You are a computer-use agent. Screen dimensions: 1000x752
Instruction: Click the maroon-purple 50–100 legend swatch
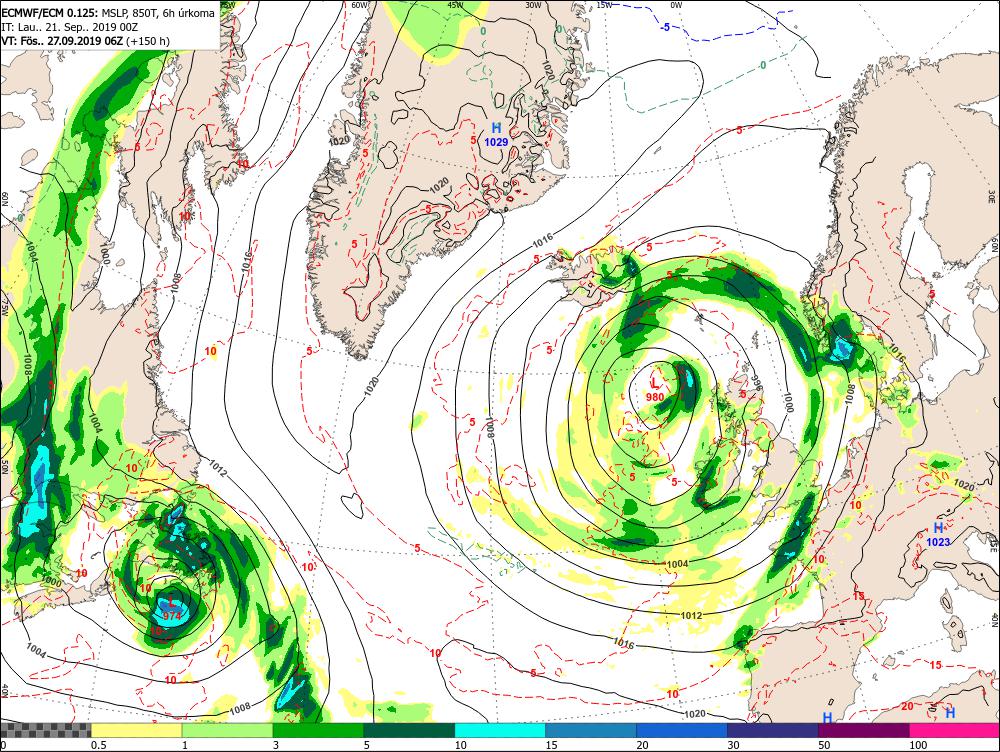(x=864, y=730)
